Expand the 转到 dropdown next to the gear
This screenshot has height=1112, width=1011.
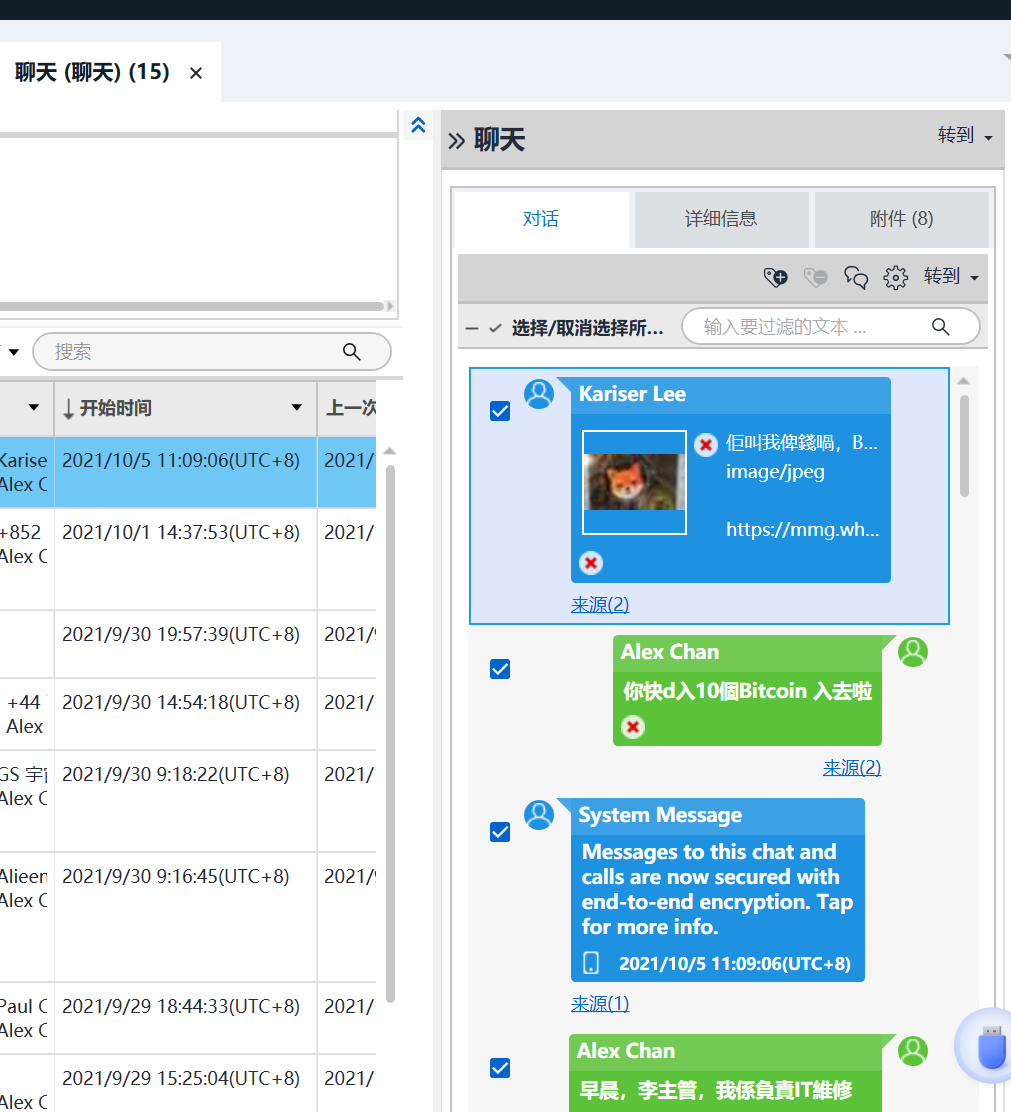pos(951,276)
